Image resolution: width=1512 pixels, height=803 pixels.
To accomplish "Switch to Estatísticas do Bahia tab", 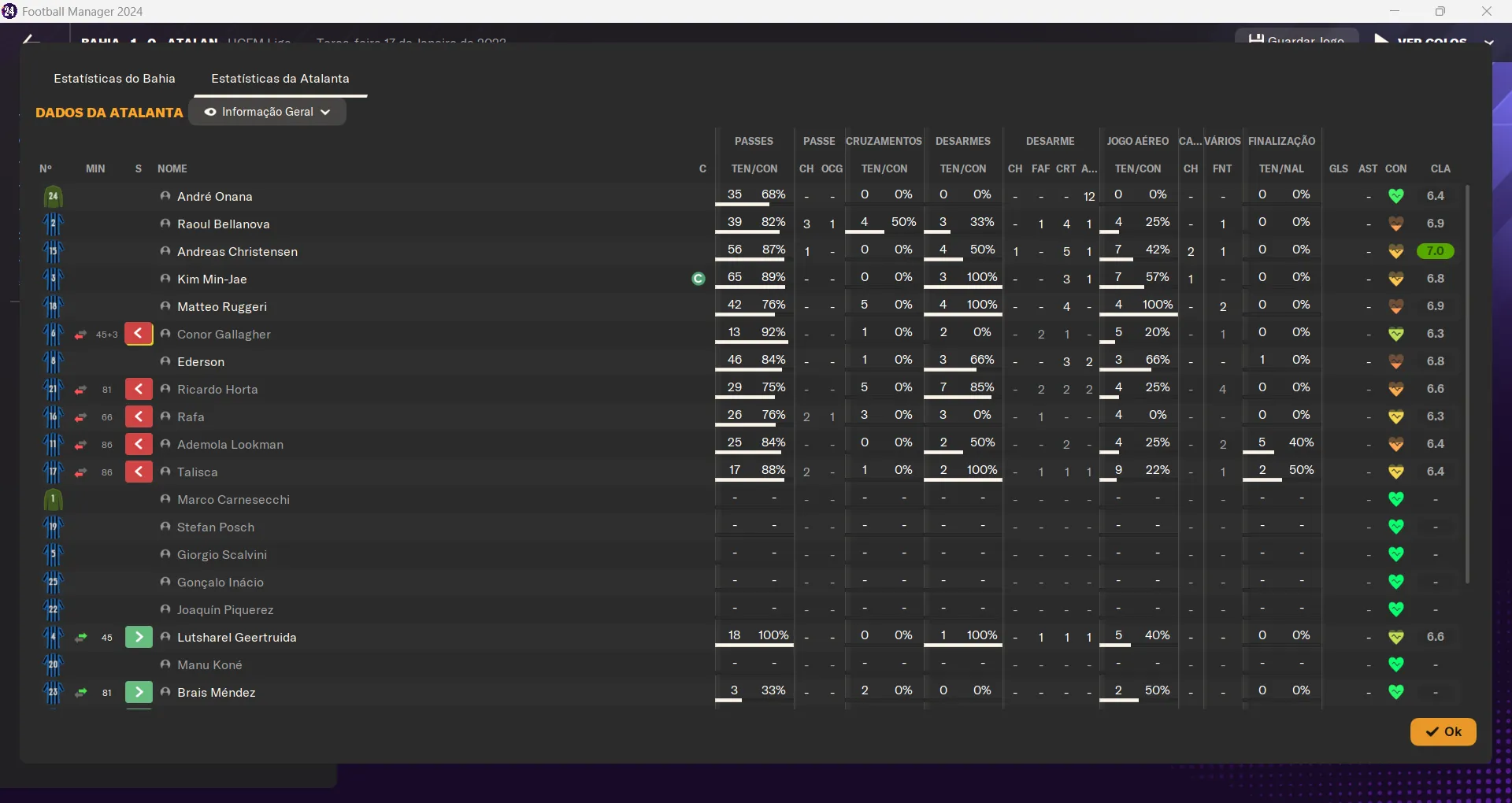I will click(x=115, y=79).
